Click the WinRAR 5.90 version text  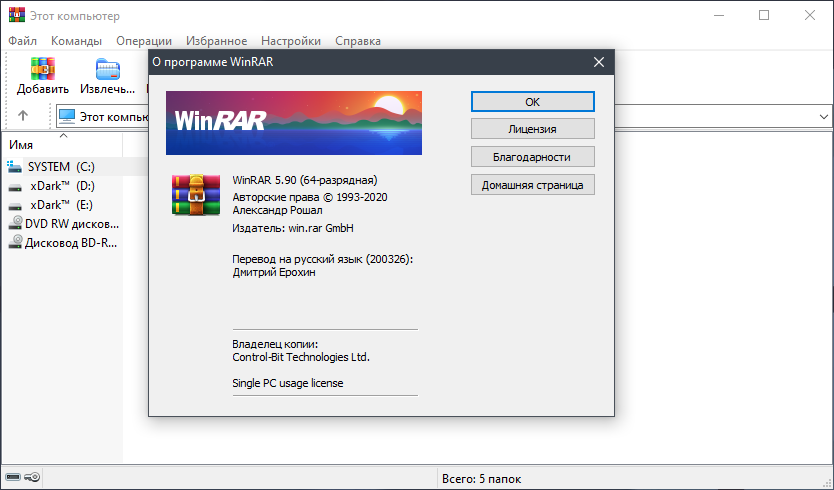[x=305, y=180]
